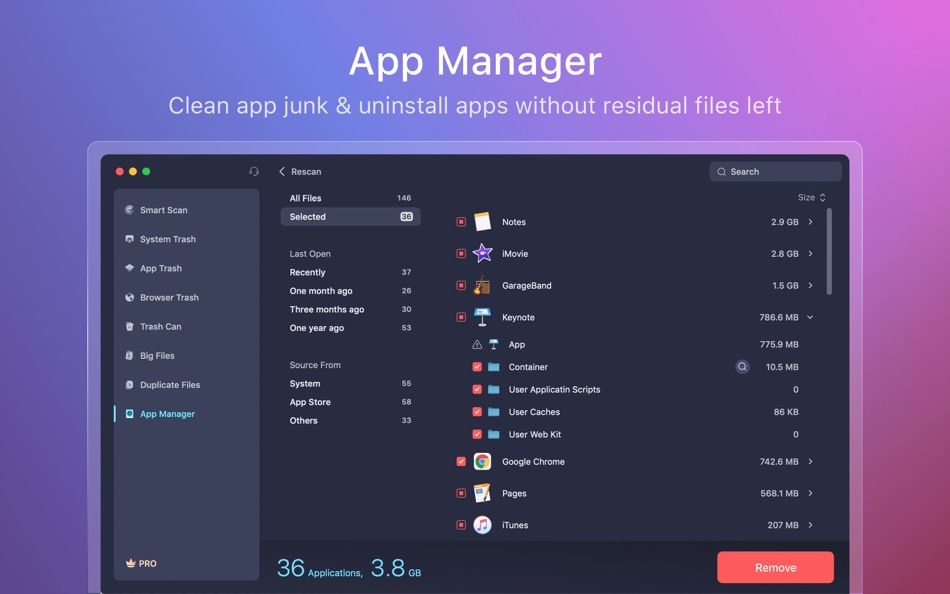Click the User Applicatin Scripts folder icon
Screen dimensions: 950x594
tap(494, 389)
